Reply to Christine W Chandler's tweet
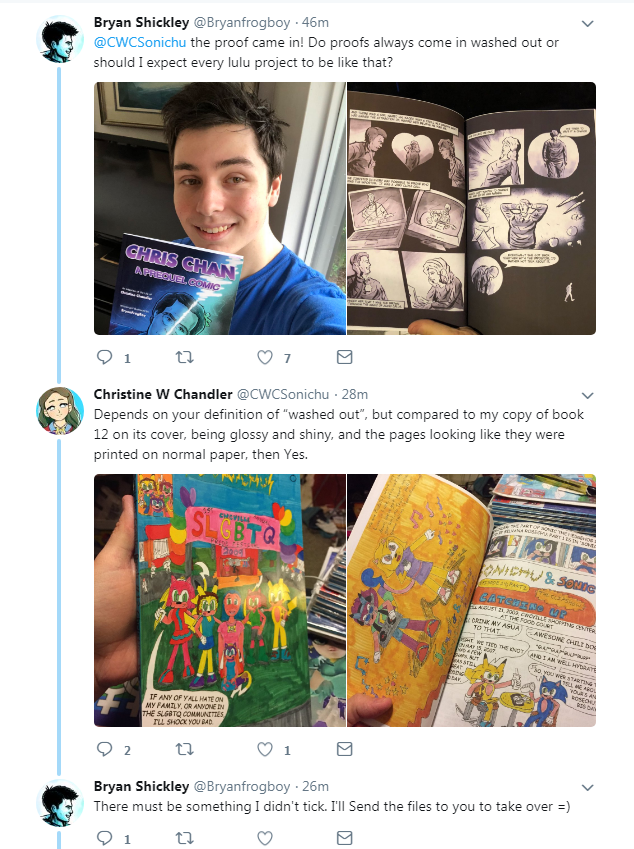Image resolution: width=634 pixels, height=849 pixels. [x=104, y=749]
